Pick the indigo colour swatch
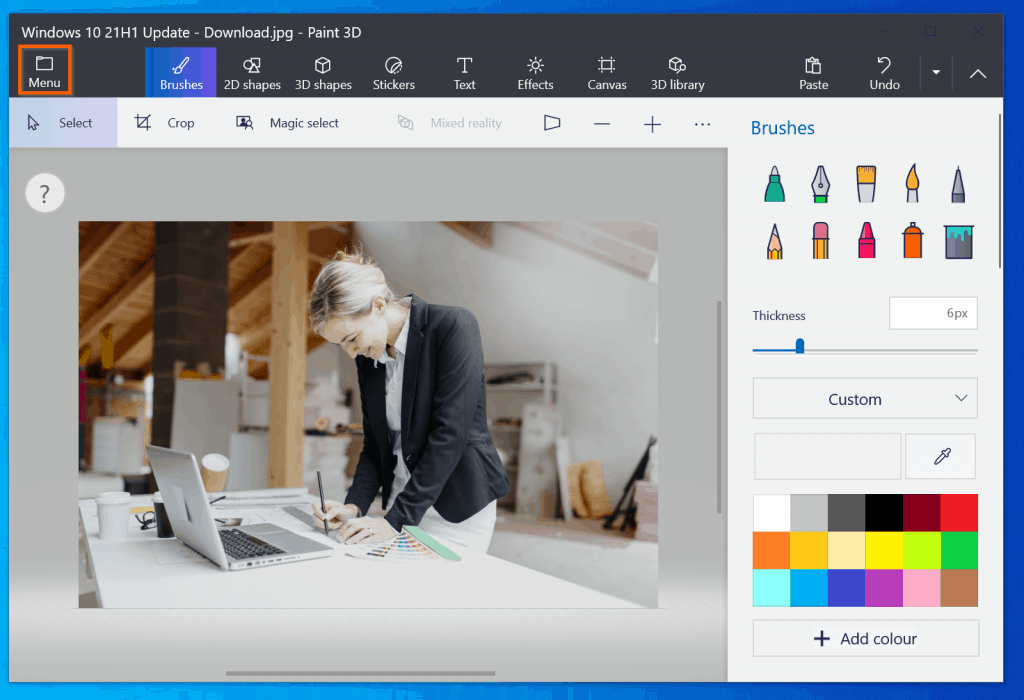1024x700 pixels. (846, 588)
